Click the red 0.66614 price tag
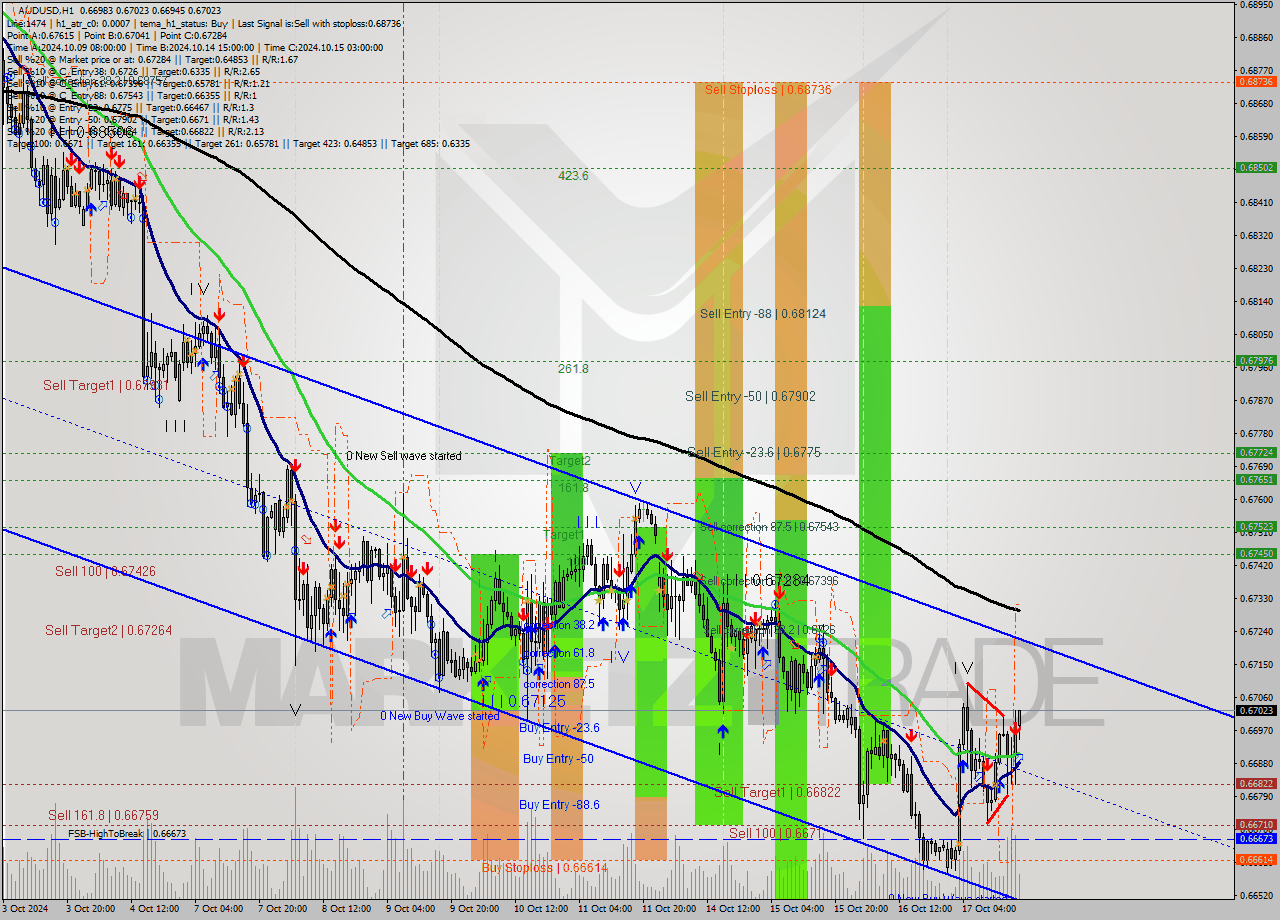 pos(1255,860)
